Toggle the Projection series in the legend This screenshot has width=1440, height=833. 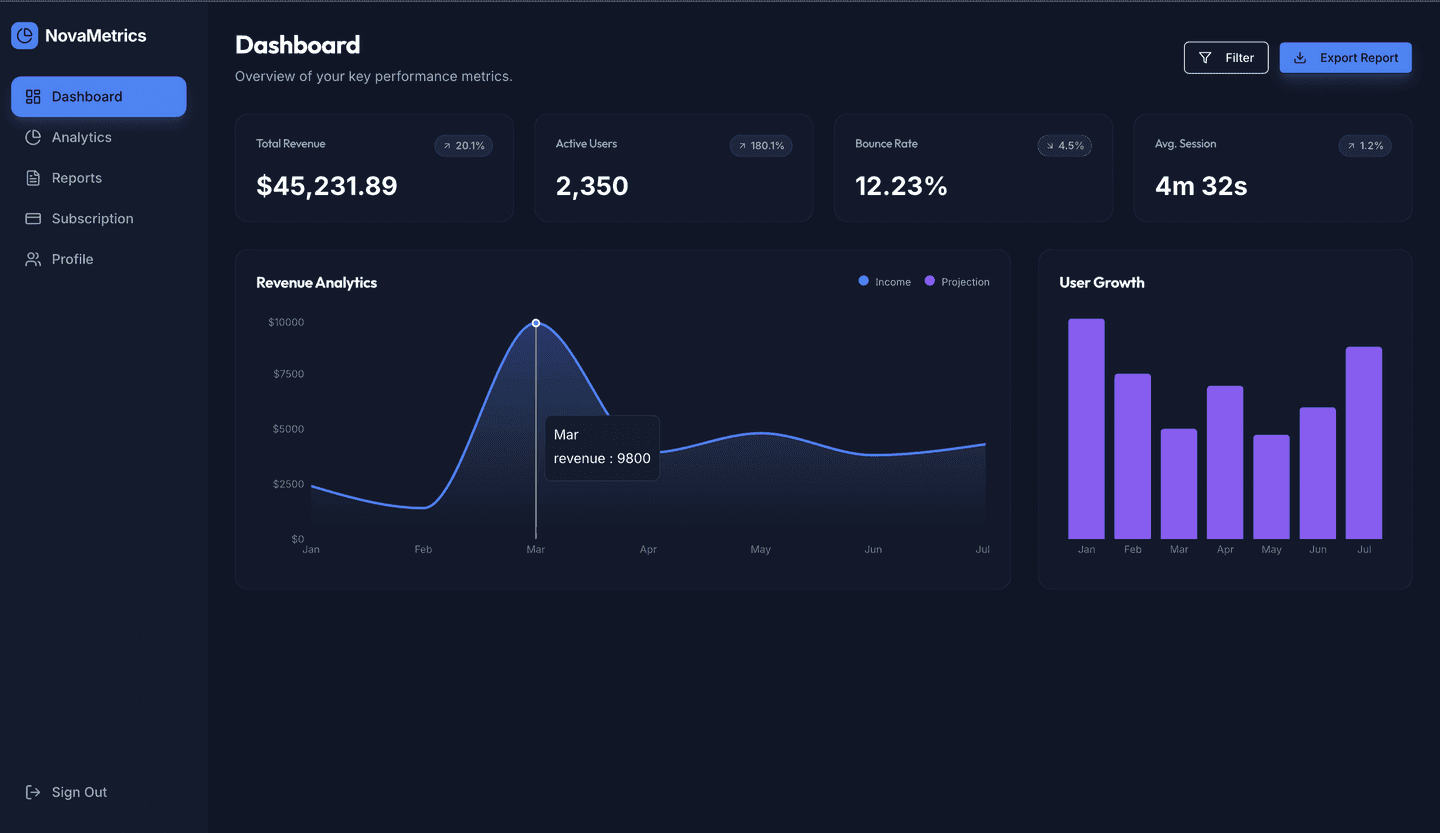[955, 281]
